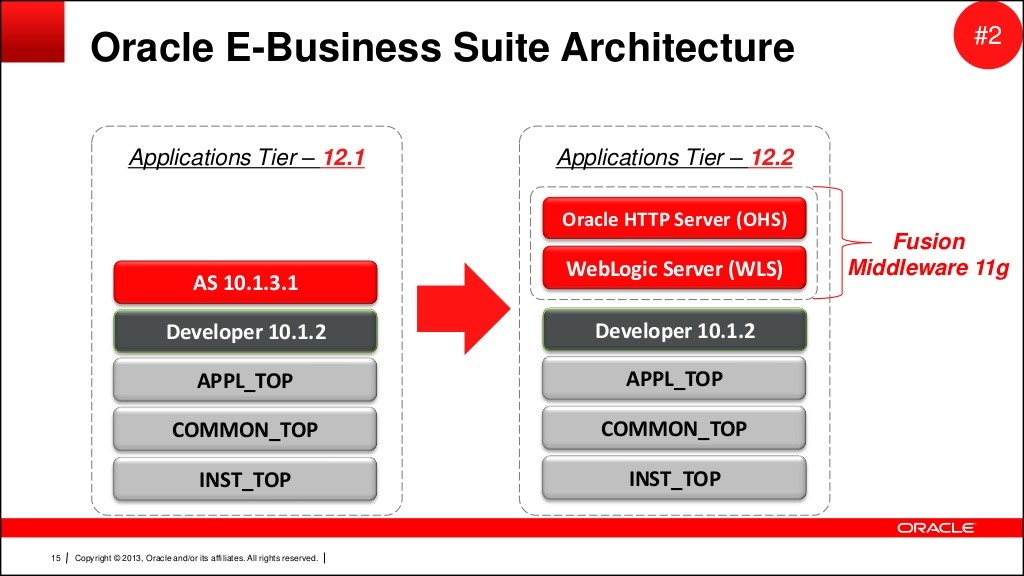
Task: Click APPL_TOP box in 12.1 tier
Action: coord(245,380)
